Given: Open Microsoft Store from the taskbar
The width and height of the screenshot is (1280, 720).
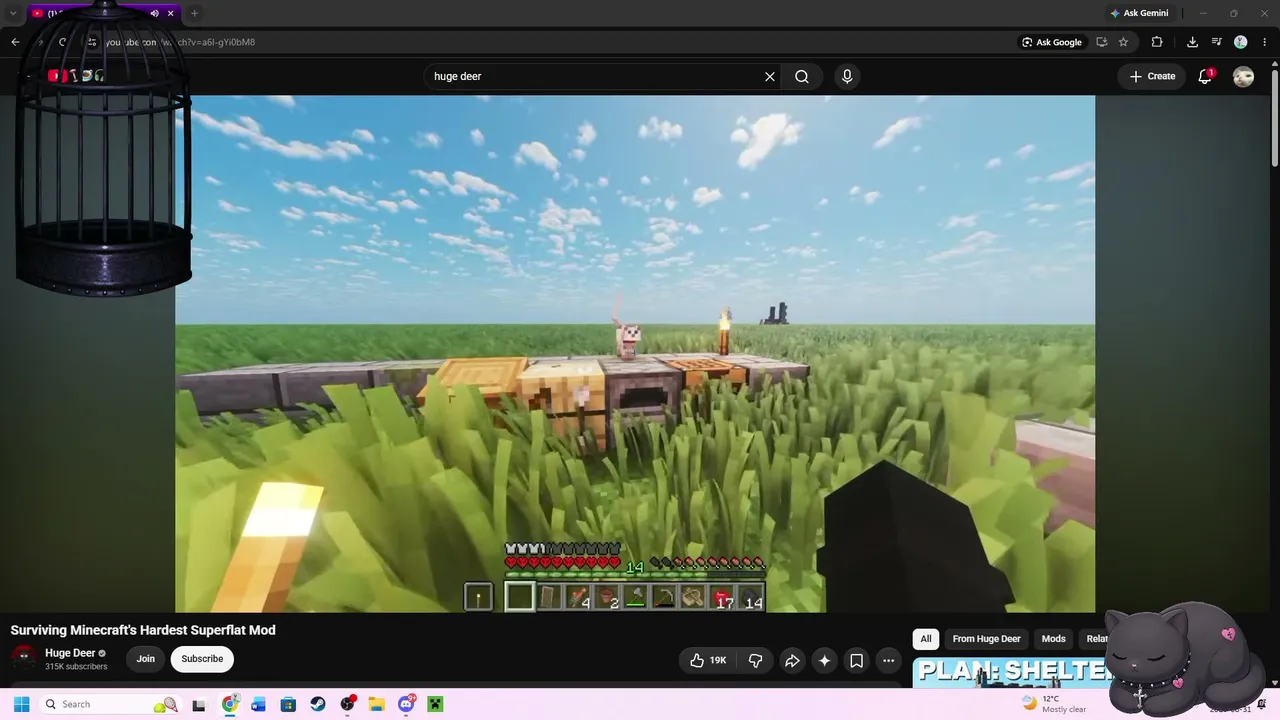Looking at the screenshot, I should (288, 704).
